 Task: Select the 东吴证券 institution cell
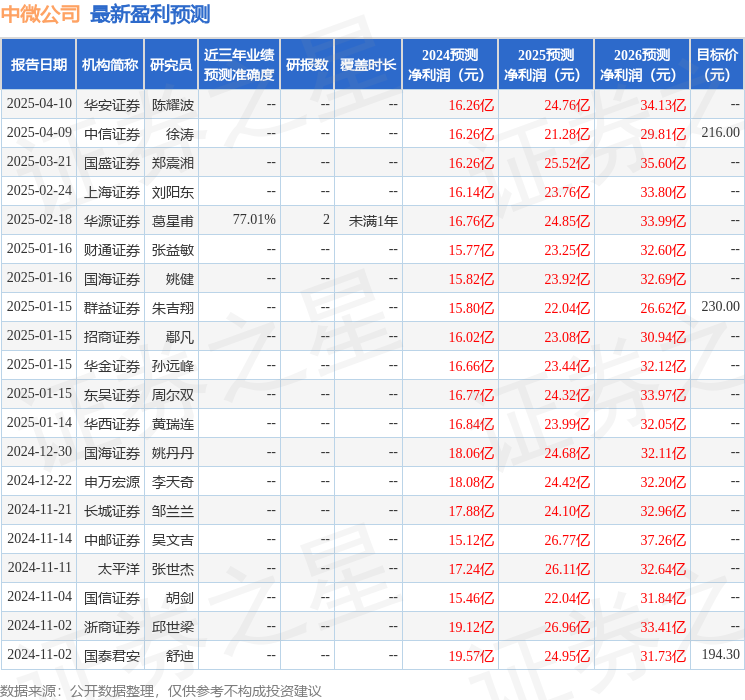point(112,394)
